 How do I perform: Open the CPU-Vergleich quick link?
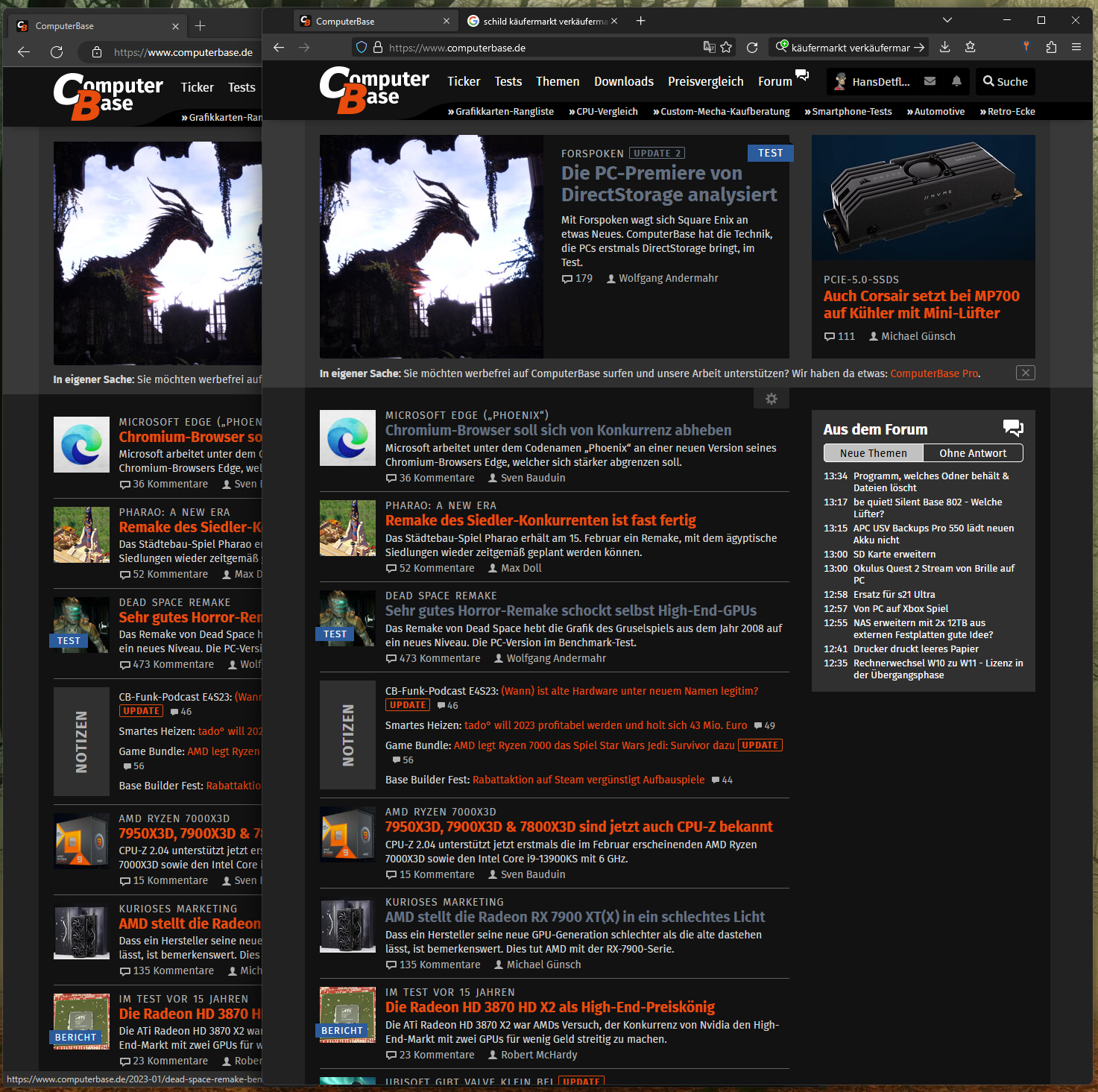point(604,111)
